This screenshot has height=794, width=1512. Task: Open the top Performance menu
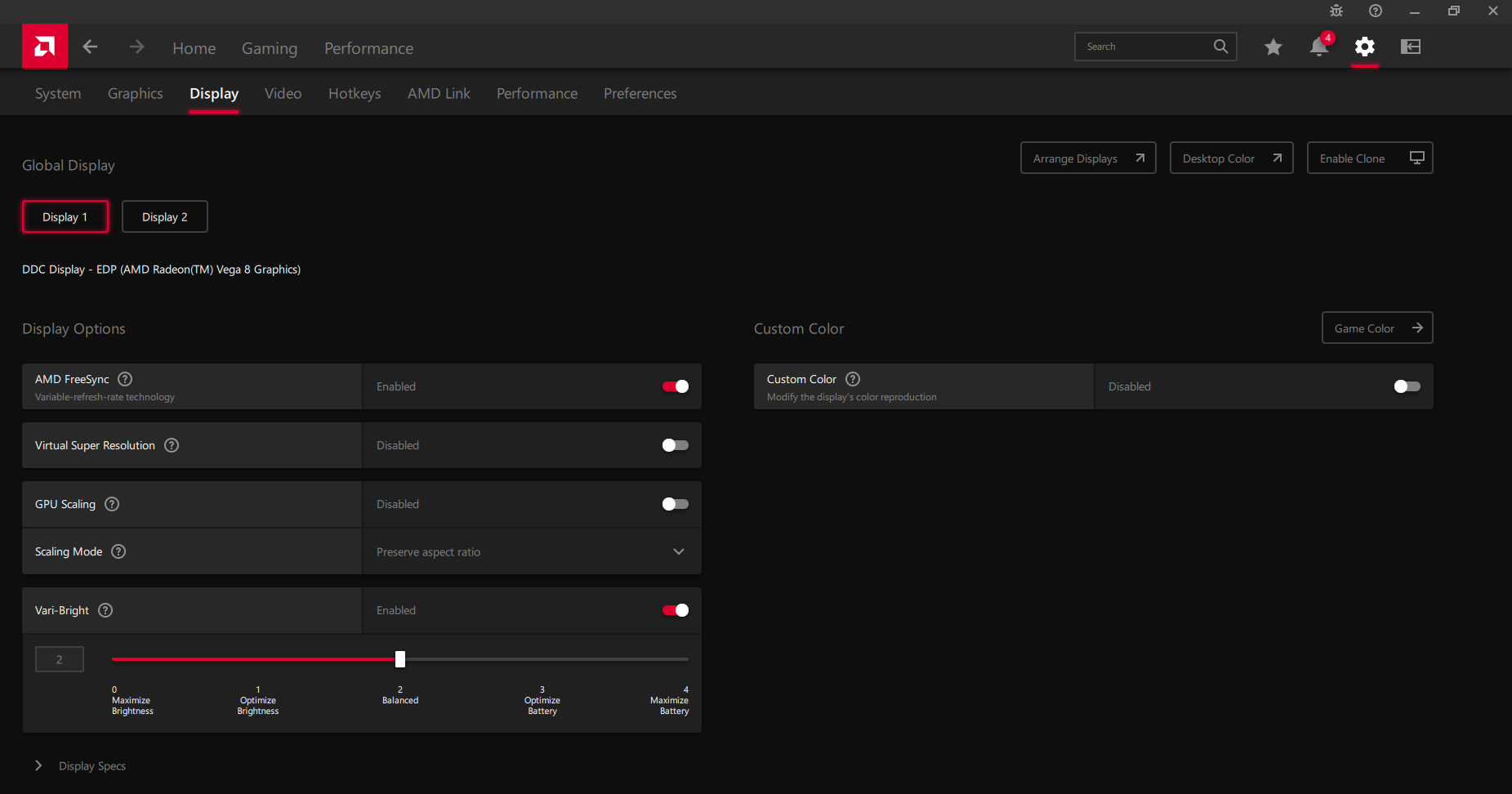(x=368, y=48)
